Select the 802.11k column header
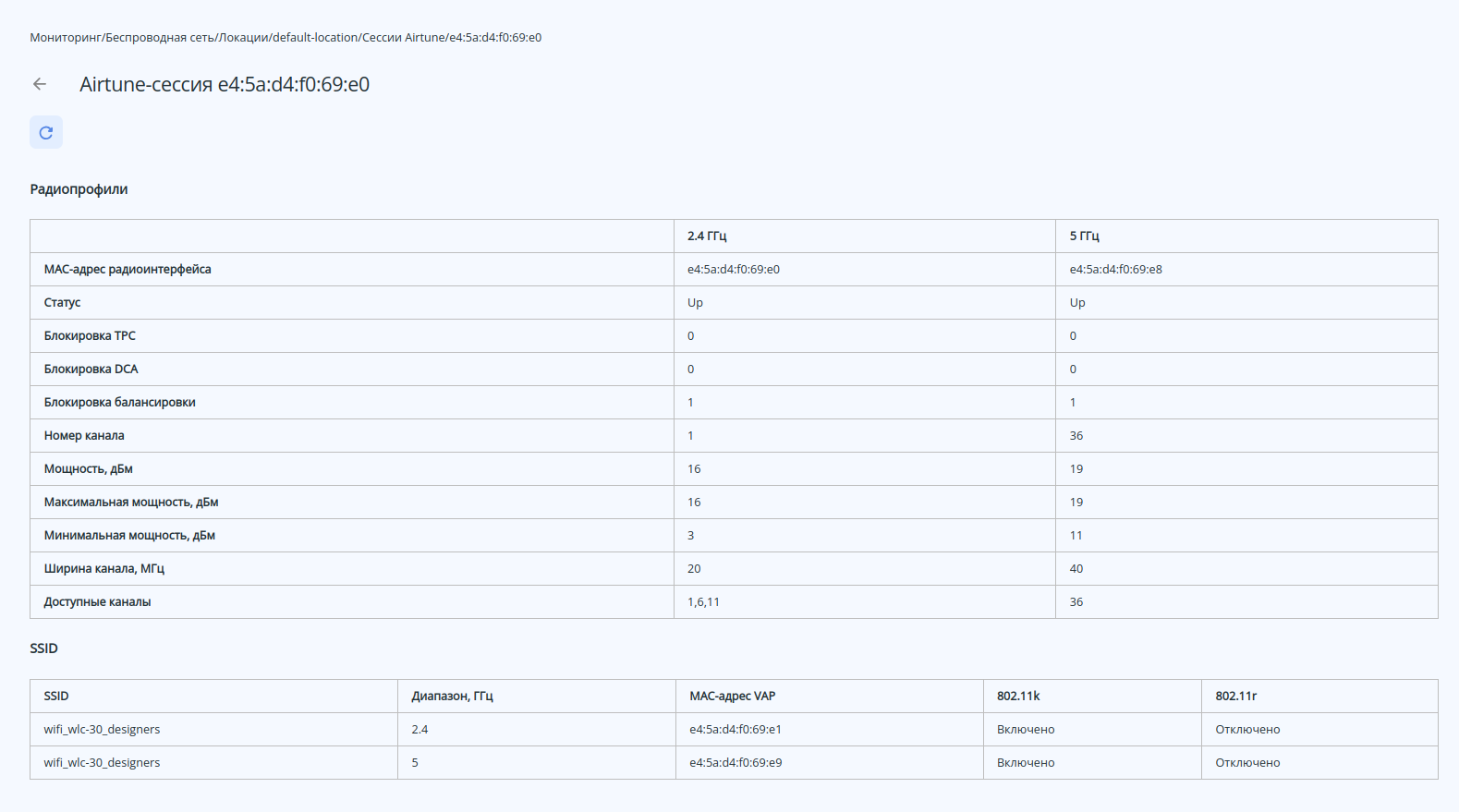The image size is (1459, 812). [x=1018, y=697]
